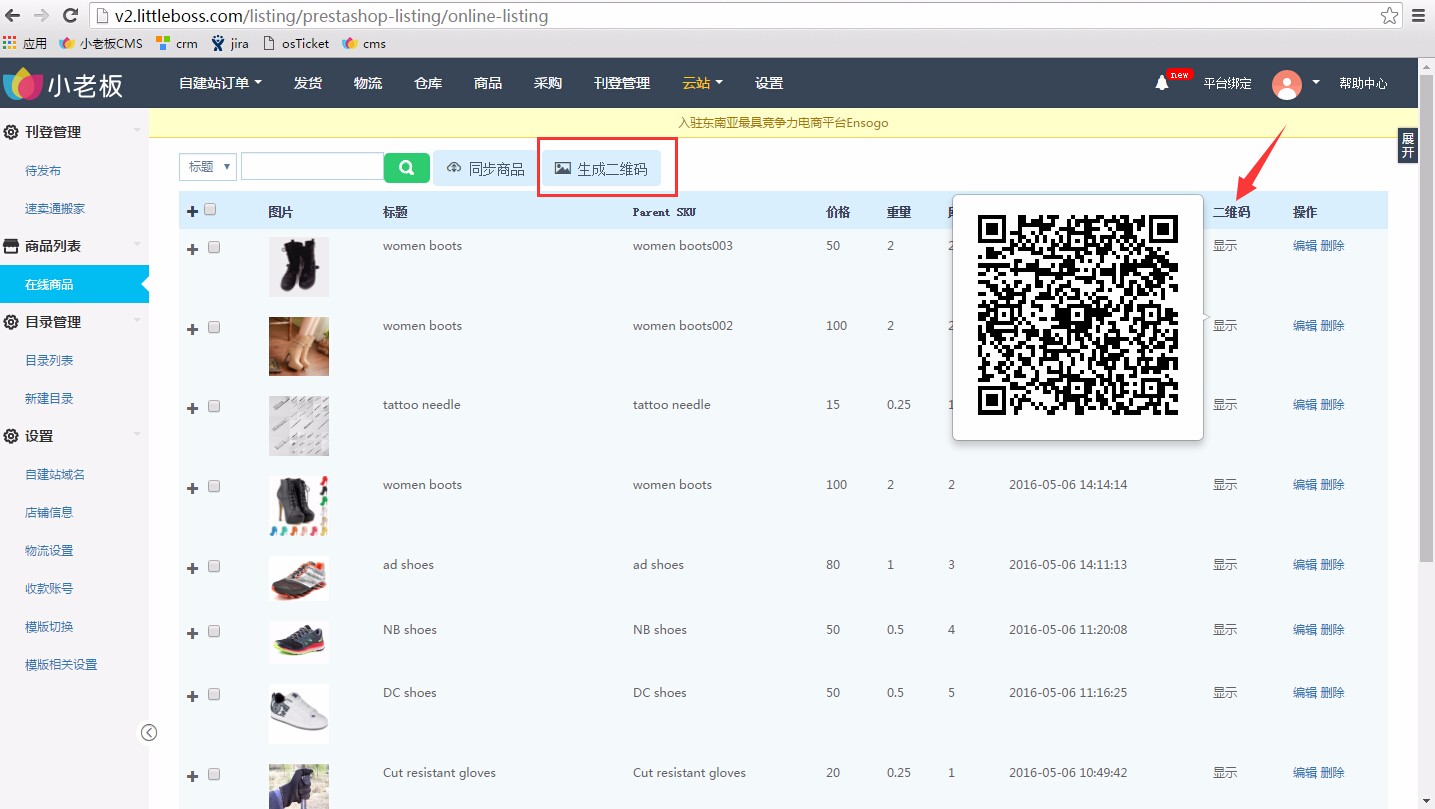Expand the women boots002 row
The height and width of the screenshot is (809, 1435).
coord(193,329)
